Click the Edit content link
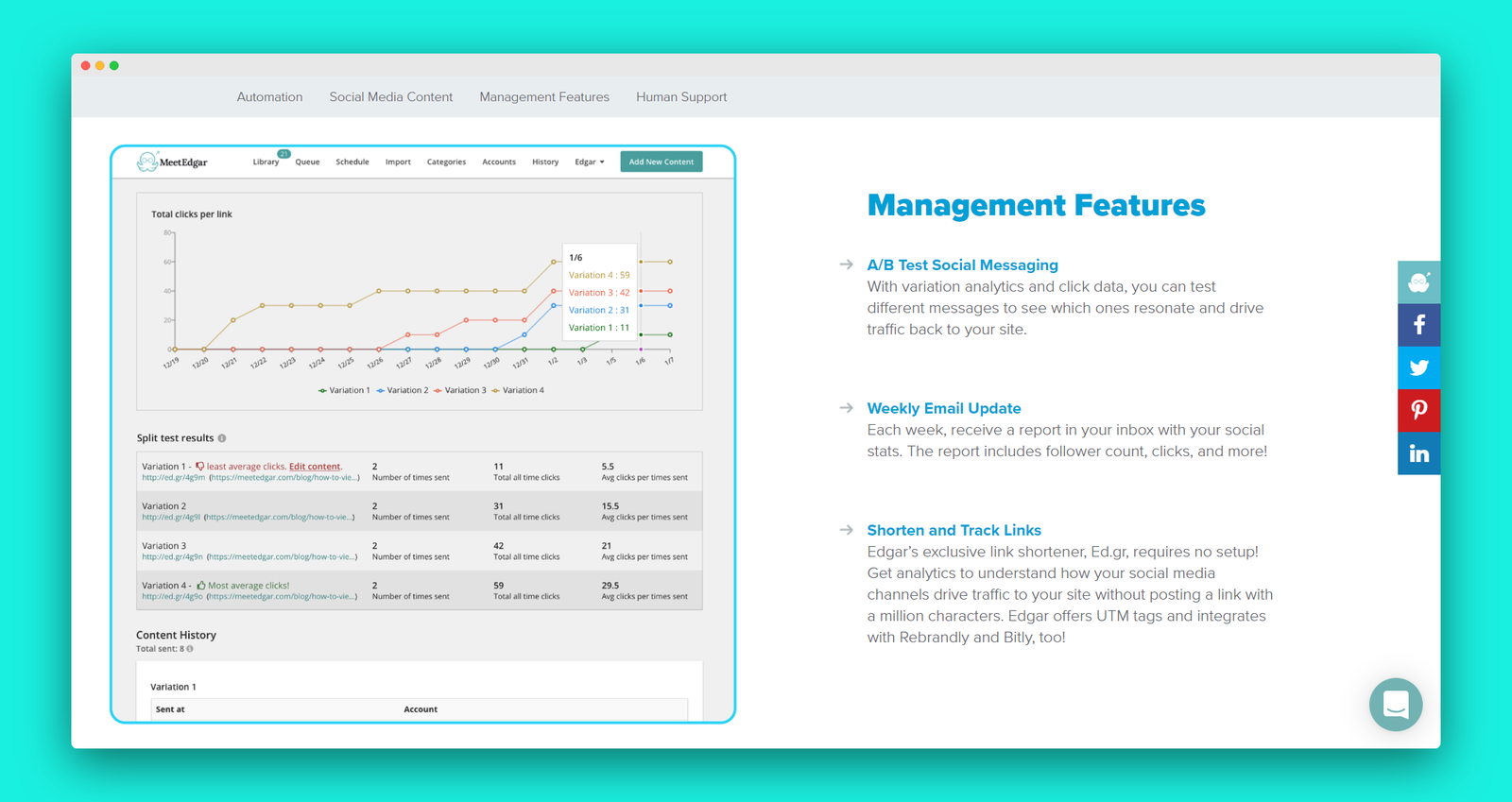The width and height of the screenshot is (1512, 802). click(x=315, y=467)
